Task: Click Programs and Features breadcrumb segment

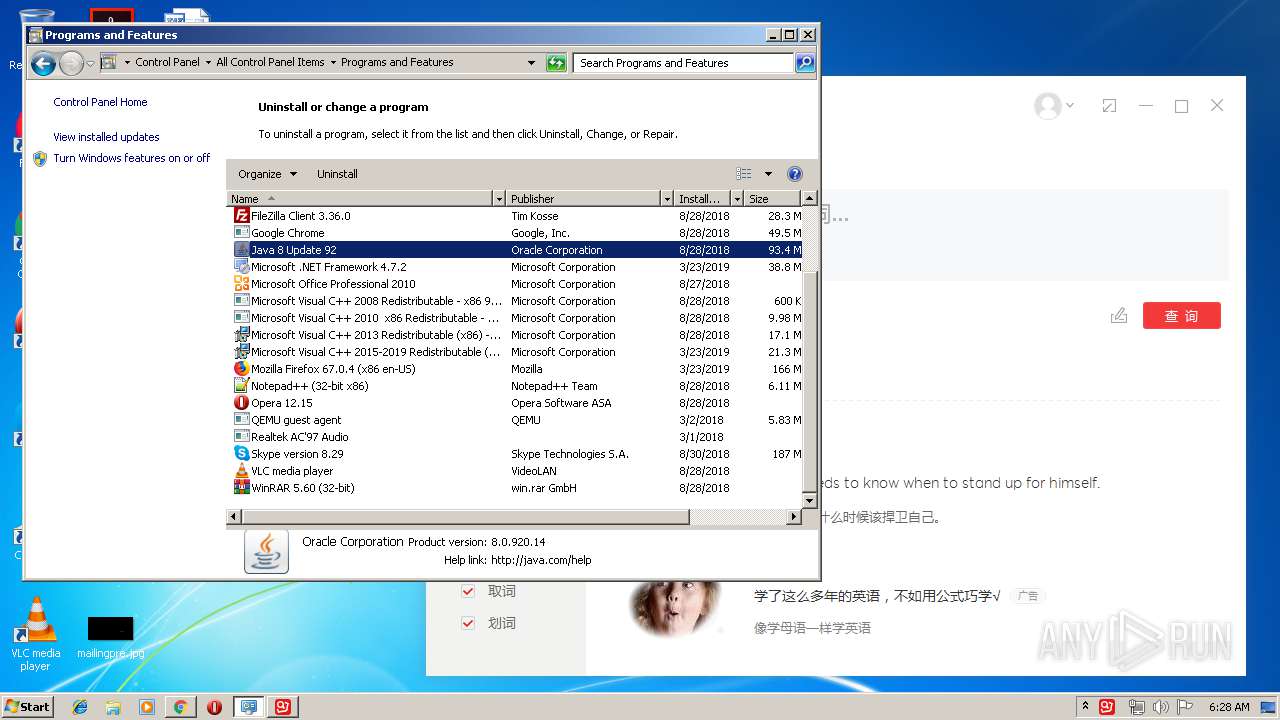Action: click(x=397, y=62)
